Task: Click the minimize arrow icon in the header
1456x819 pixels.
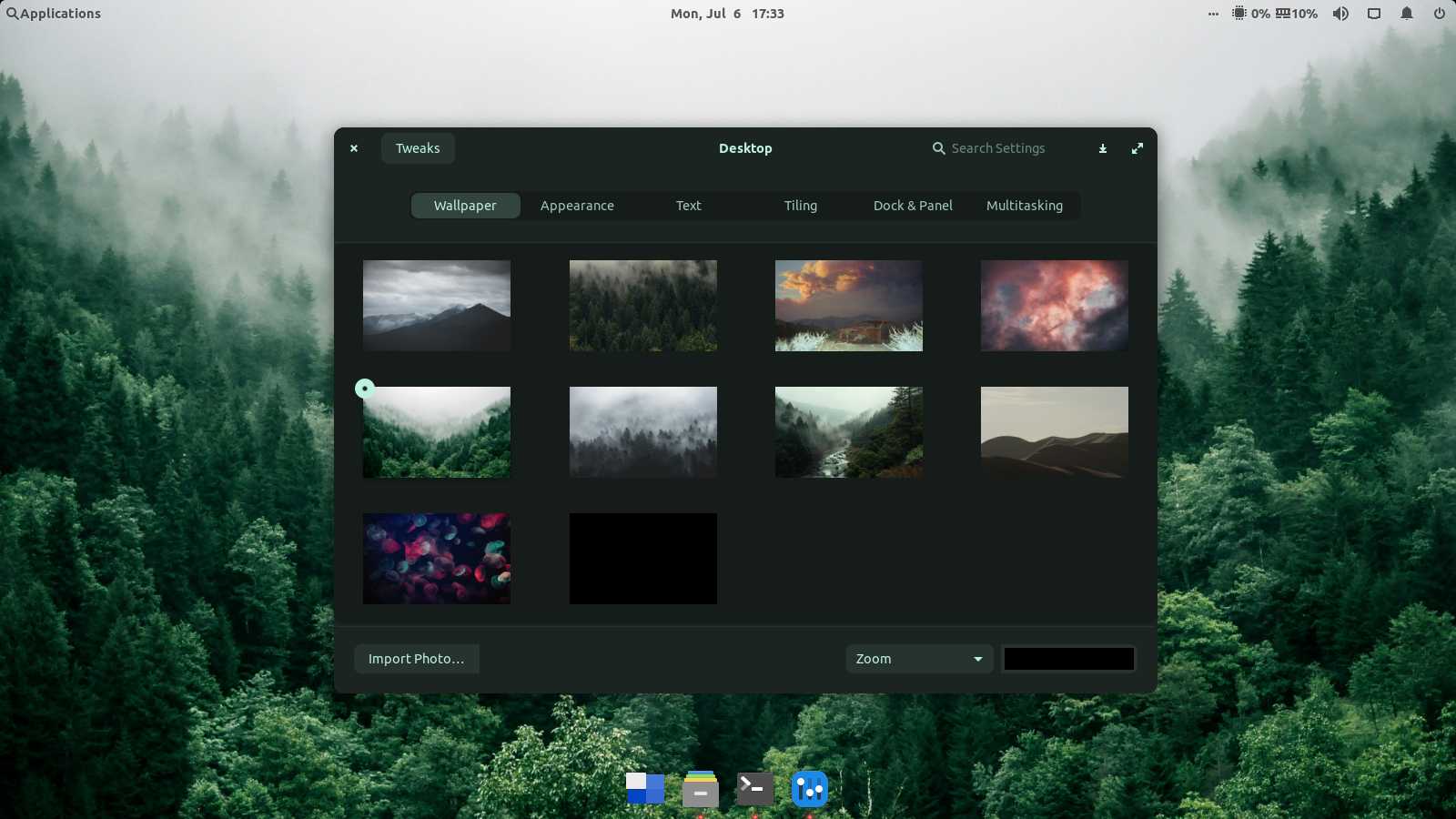Action: [1102, 148]
